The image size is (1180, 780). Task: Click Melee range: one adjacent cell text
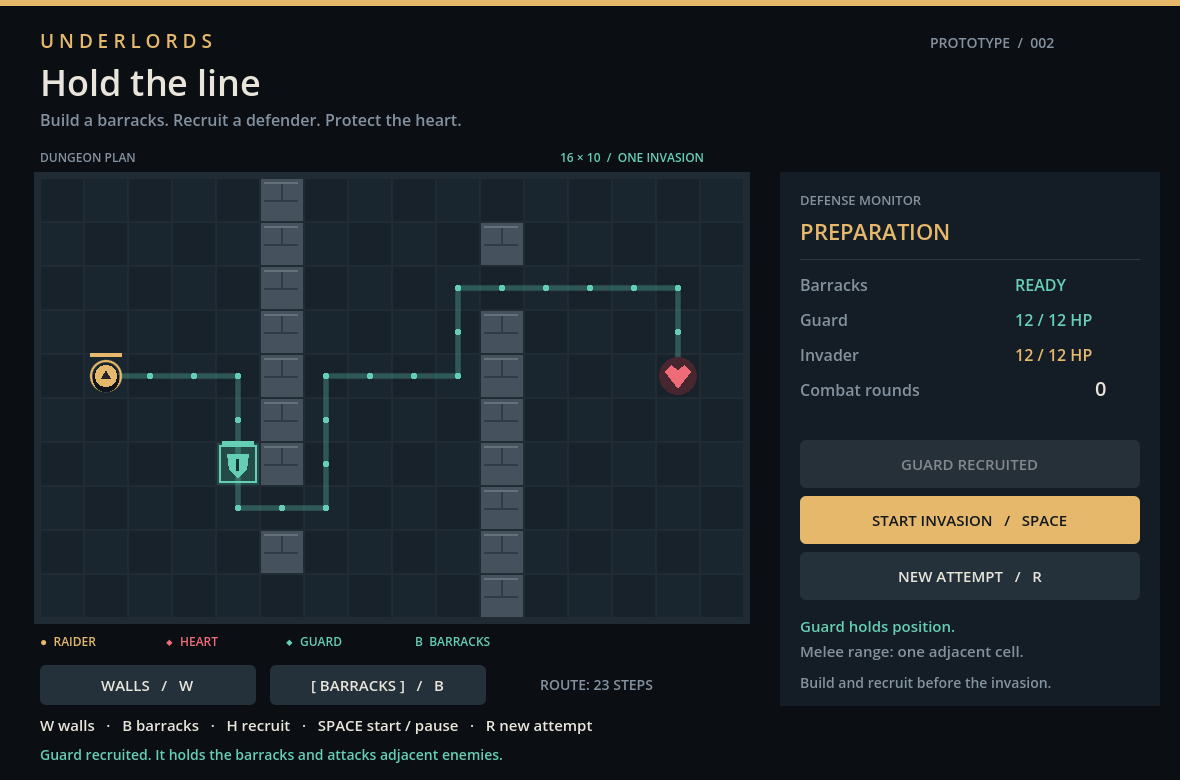(x=911, y=652)
